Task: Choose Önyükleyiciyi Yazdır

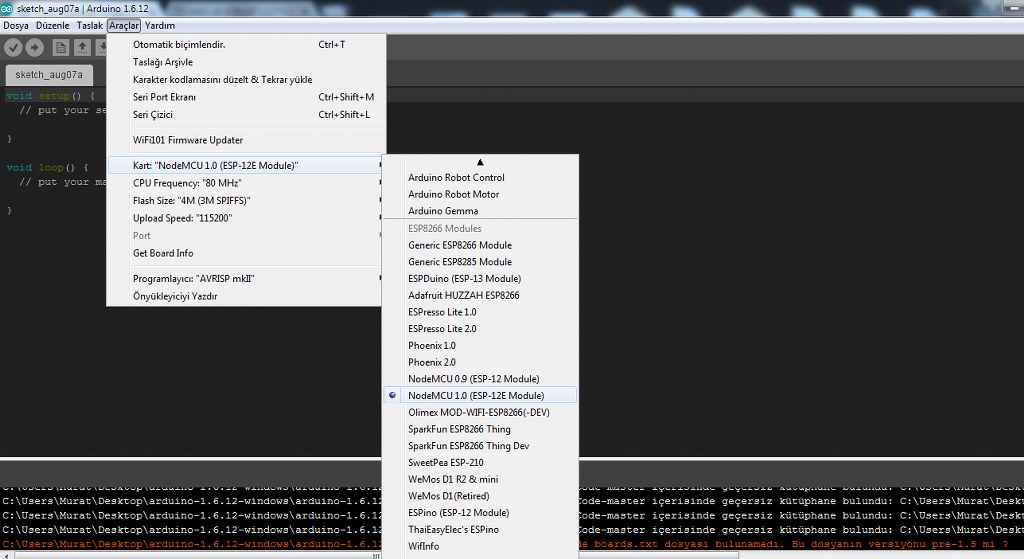Action: coord(246,296)
